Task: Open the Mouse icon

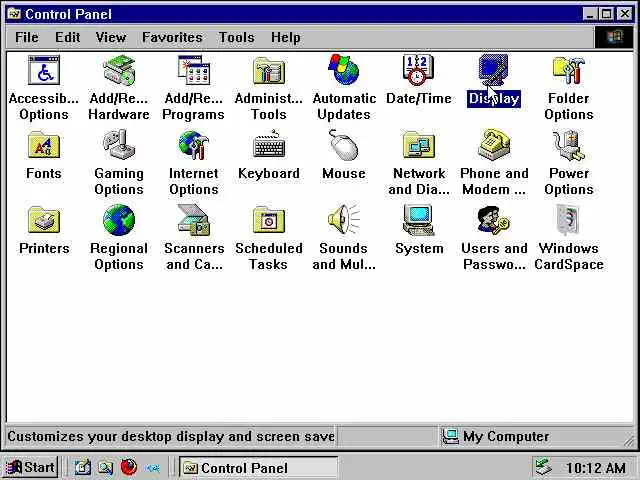Action: (x=344, y=144)
